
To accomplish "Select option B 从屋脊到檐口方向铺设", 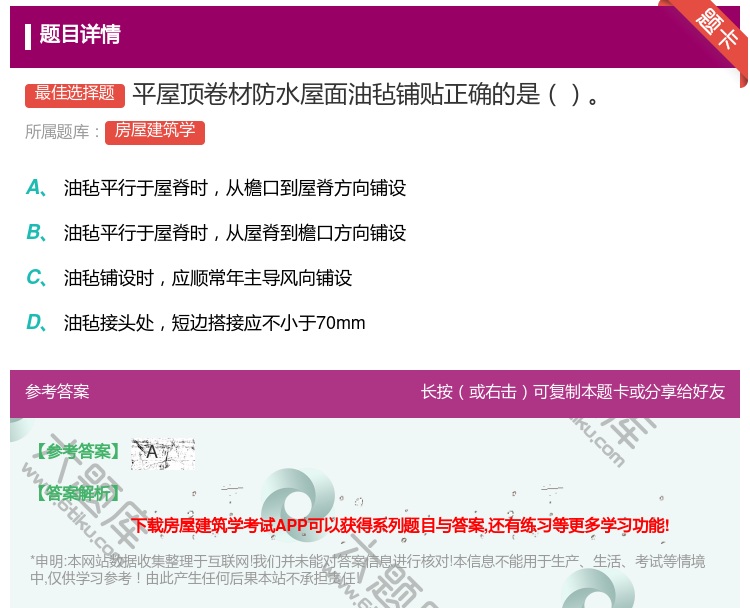I will click(216, 233).
